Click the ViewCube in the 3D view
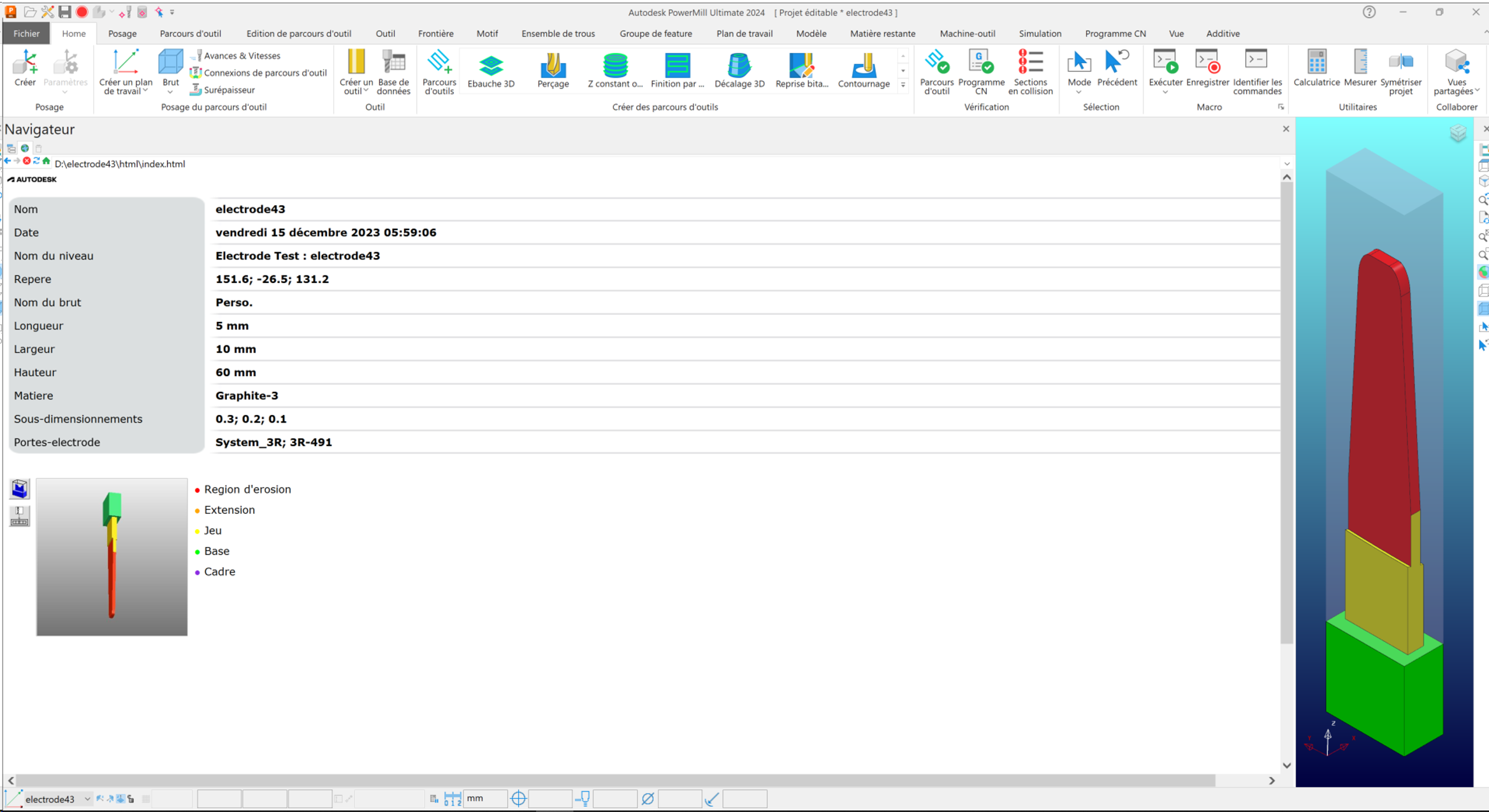This screenshot has width=1489, height=812. pos(1458,133)
